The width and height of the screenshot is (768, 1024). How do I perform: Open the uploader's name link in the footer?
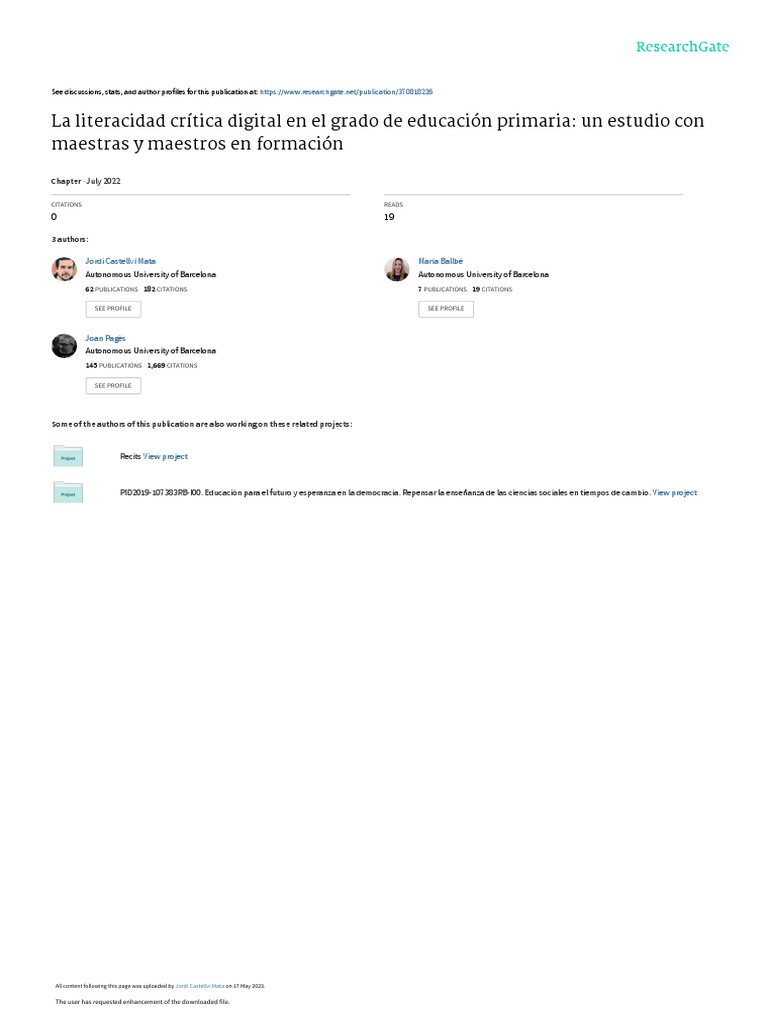[x=200, y=986]
